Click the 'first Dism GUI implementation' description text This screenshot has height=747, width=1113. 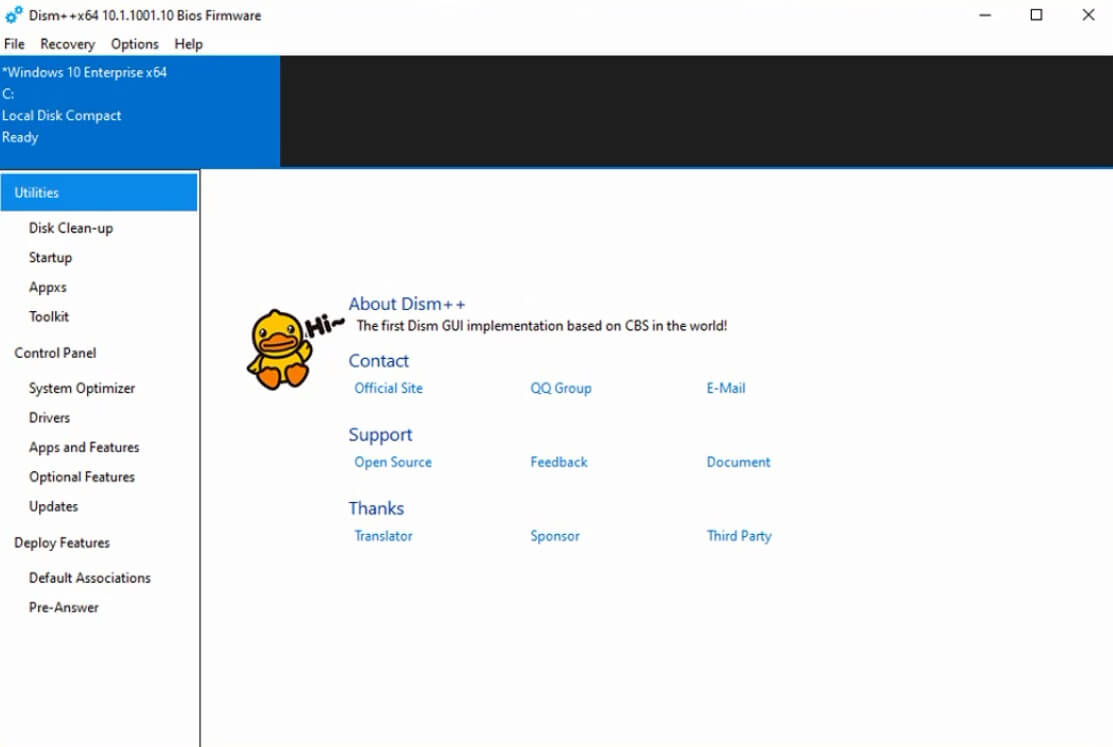tap(542, 326)
